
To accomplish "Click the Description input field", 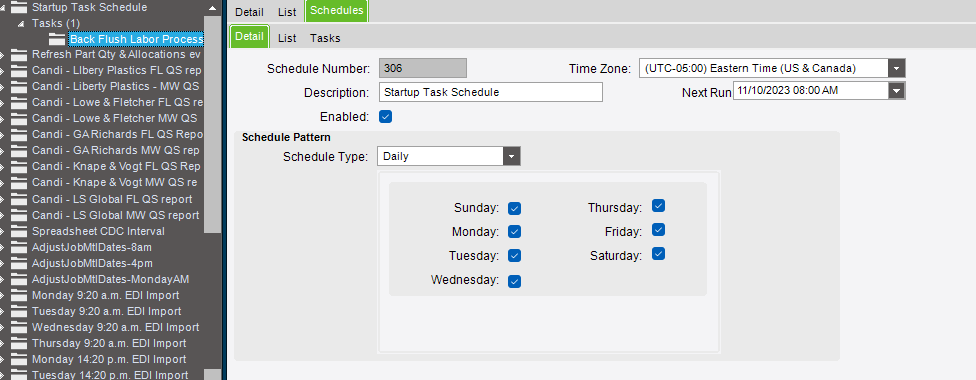I will point(490,92).
